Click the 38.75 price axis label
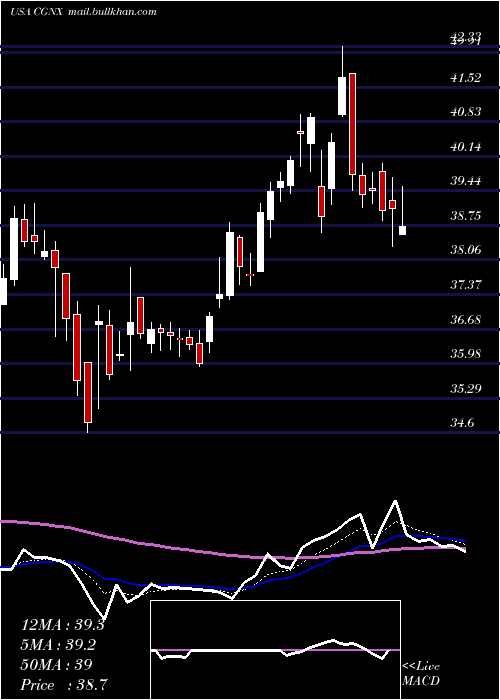 click(x=466, y=216)
